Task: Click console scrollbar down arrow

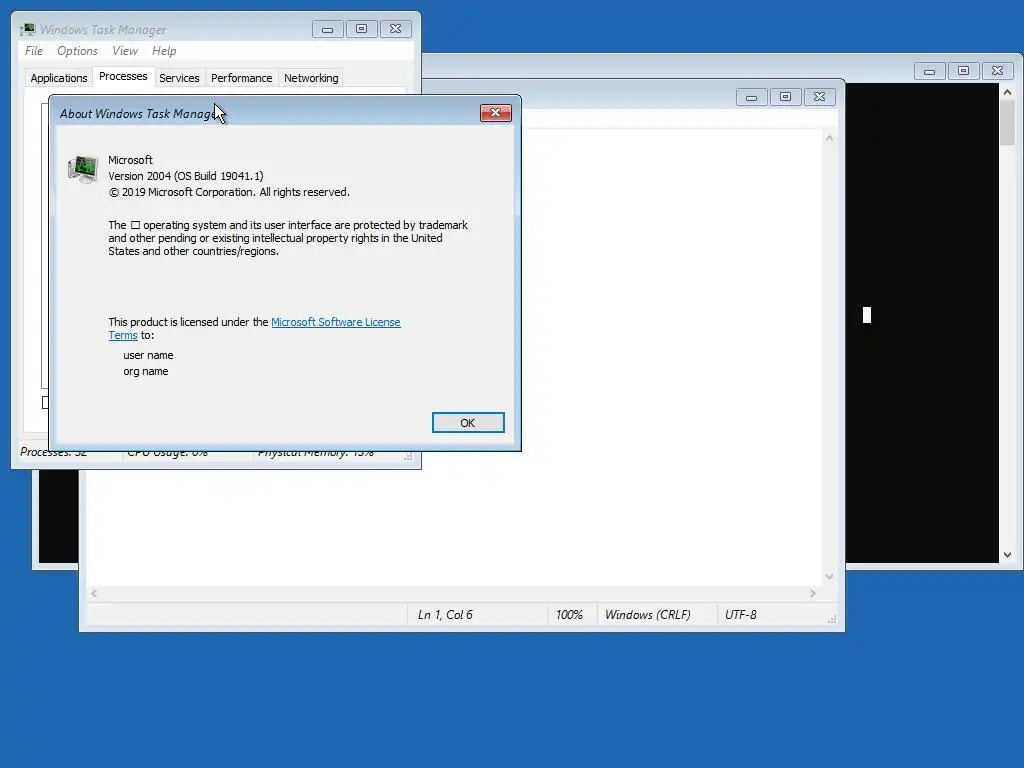Action: pyautogui.click(x=1007, y=554)
